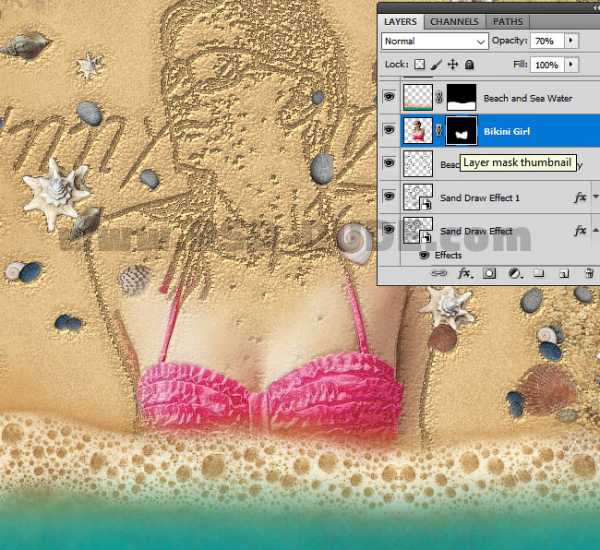Image resolution: width=600 pixels, height=550 pixels.
Task: Toggle lock transparent pixels
Action: point(420,64)
